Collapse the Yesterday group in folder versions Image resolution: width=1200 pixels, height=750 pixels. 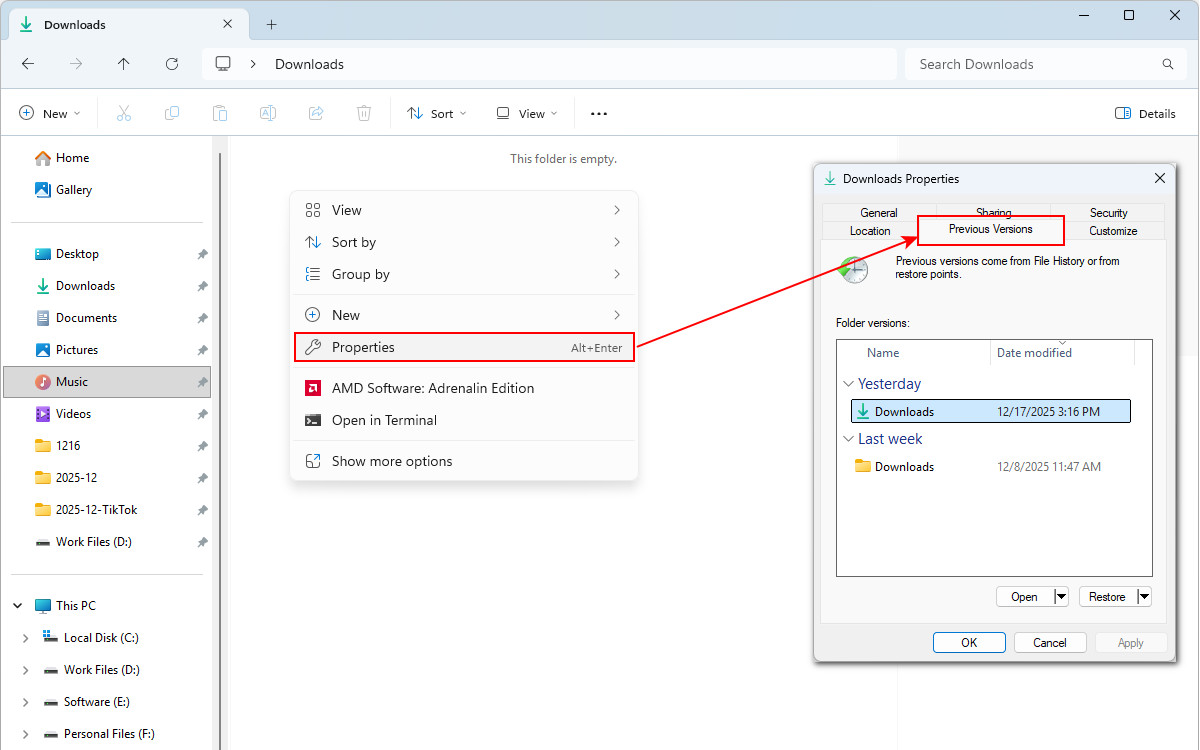[x=848, y=384]
